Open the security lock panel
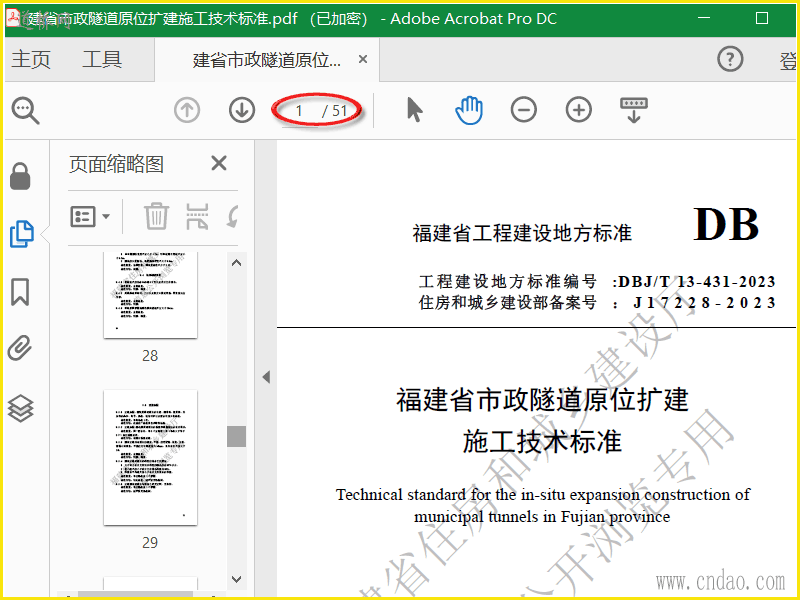The width and height of the screenshot is (800, 600). pyautogui.click(x=20, y=177)
